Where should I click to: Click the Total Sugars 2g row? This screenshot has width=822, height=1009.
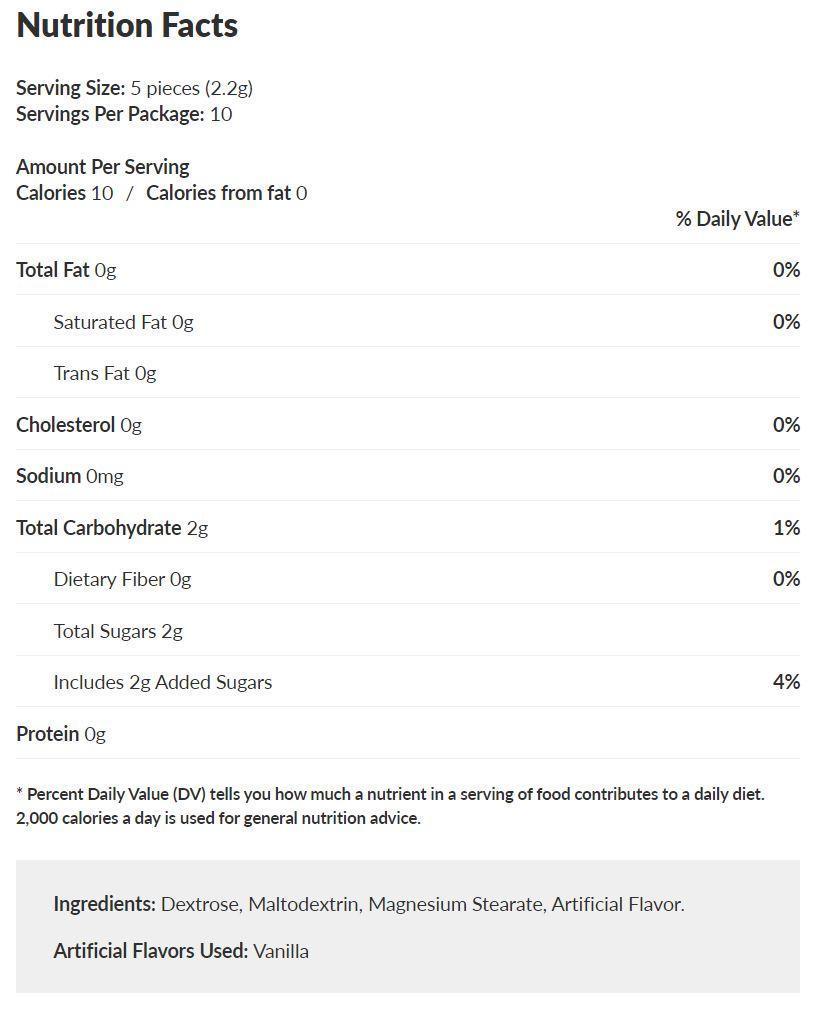point(118,631)
